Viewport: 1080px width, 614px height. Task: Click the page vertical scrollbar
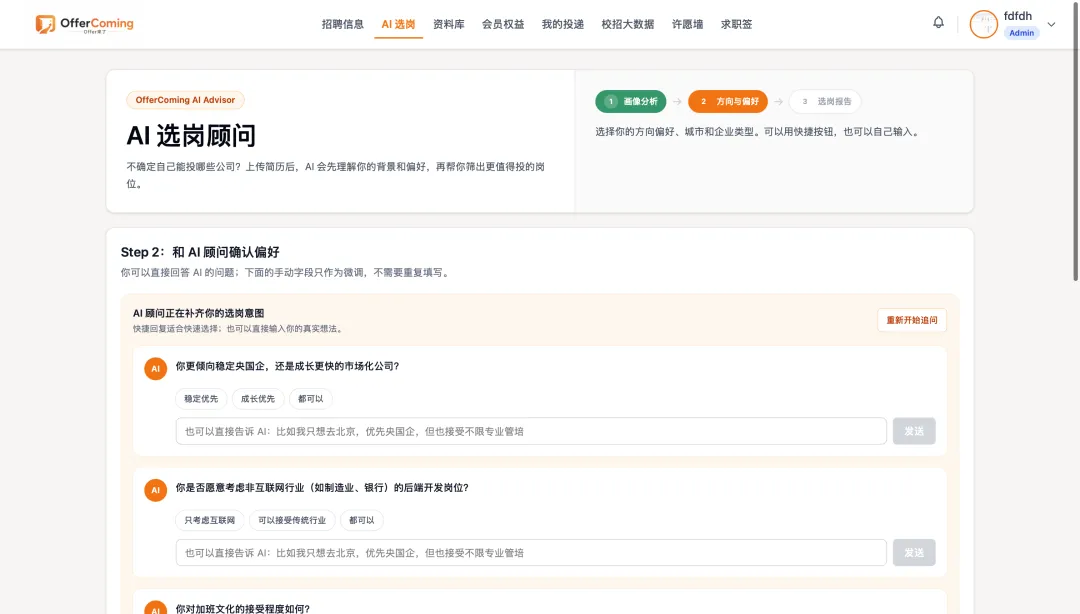1075,141
